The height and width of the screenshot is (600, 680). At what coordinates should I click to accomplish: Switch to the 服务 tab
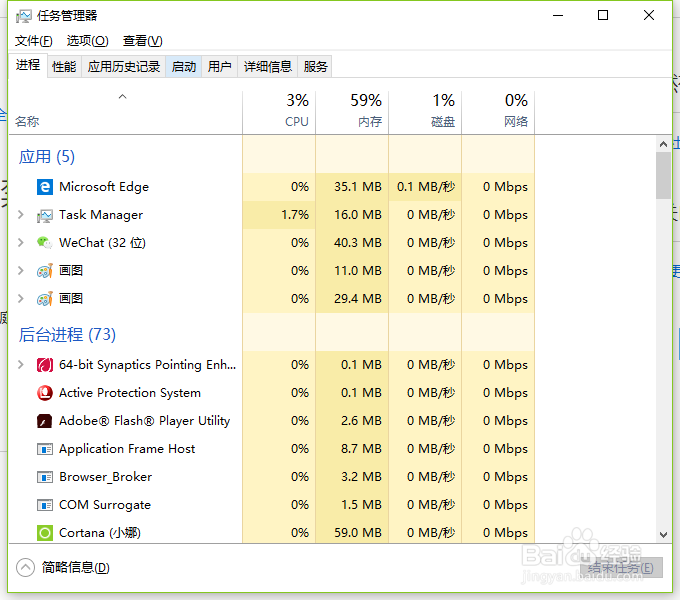tap(315, 67)
